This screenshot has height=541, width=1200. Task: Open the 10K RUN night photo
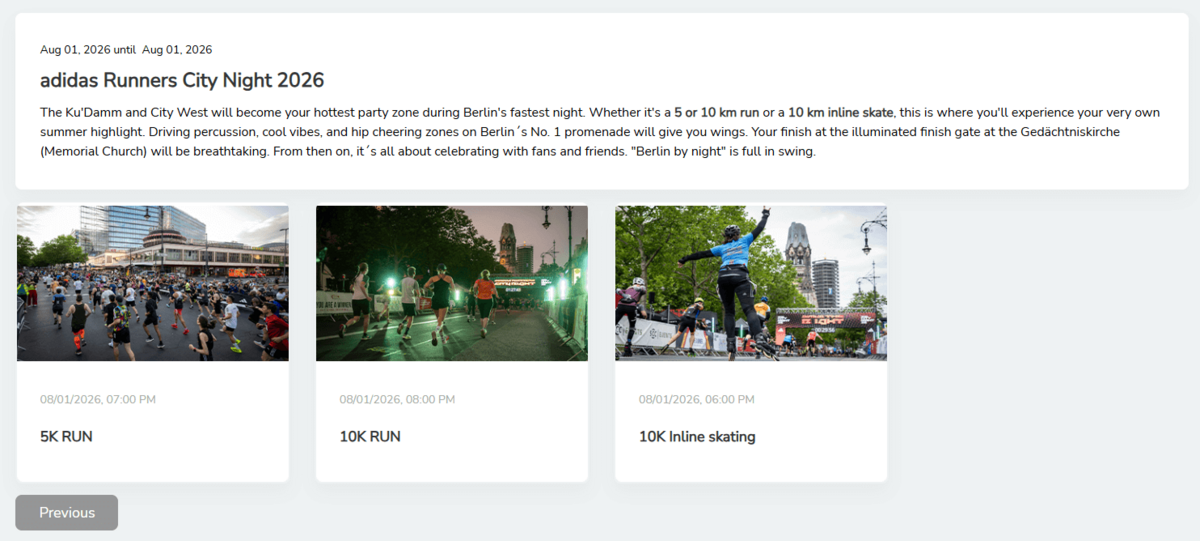pos(452,283)
